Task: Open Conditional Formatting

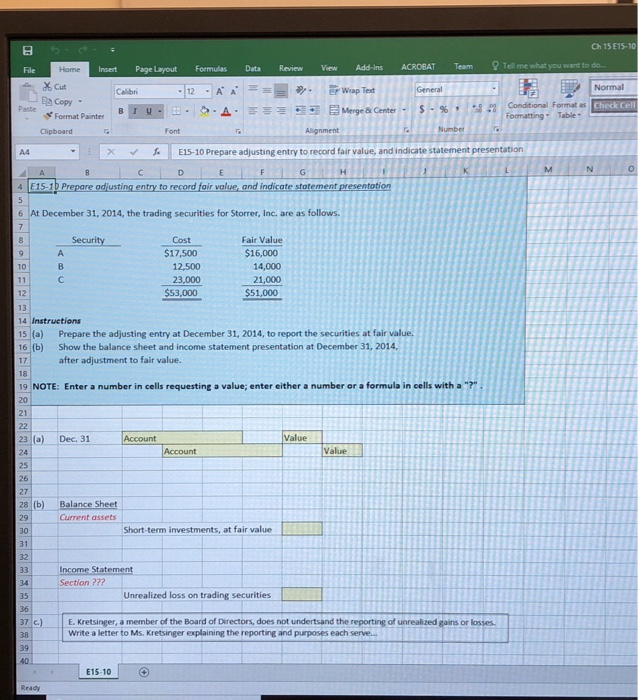Action: tap(527, 99)
